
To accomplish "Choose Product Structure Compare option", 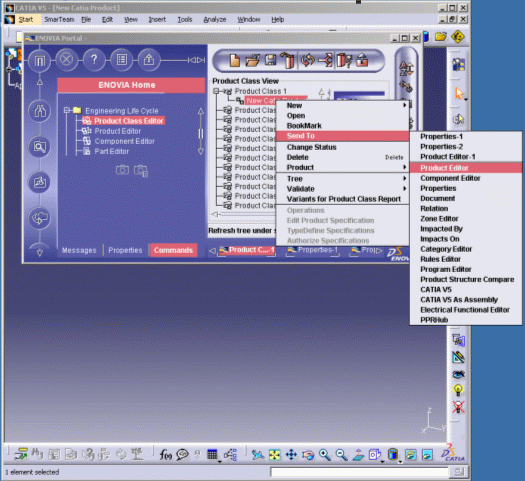I will [x=466, y=279].
